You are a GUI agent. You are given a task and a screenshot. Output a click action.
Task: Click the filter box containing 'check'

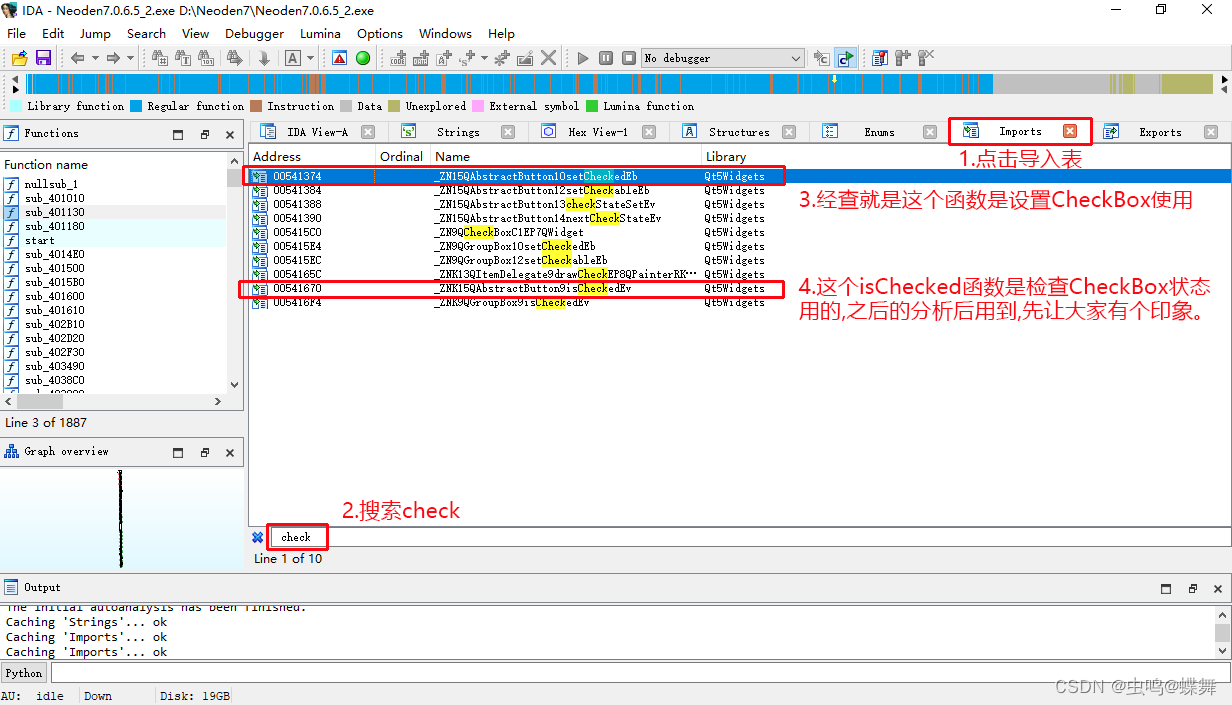[x=750, y=537]
